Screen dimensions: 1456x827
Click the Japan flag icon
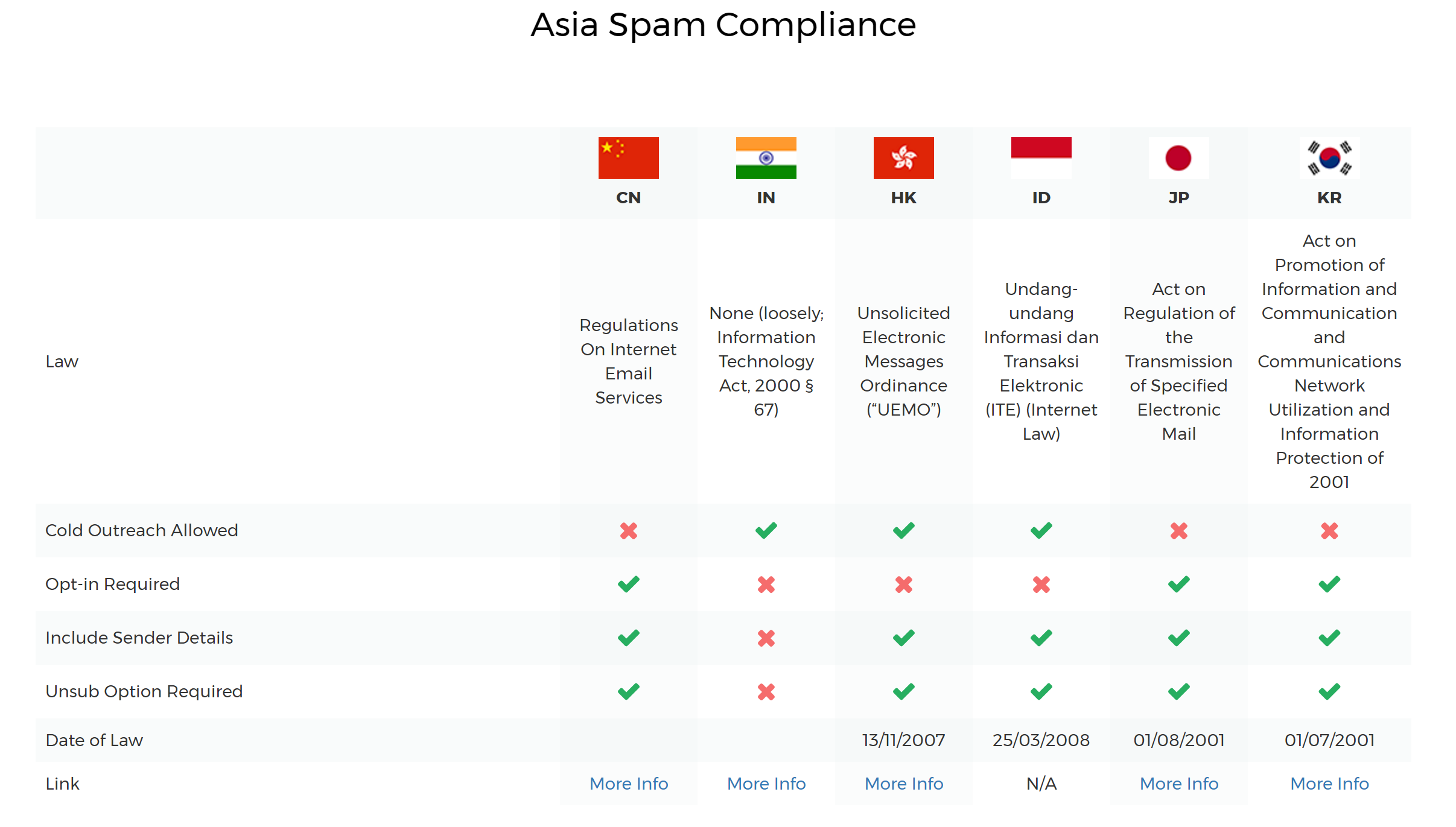coord(1178,158)
